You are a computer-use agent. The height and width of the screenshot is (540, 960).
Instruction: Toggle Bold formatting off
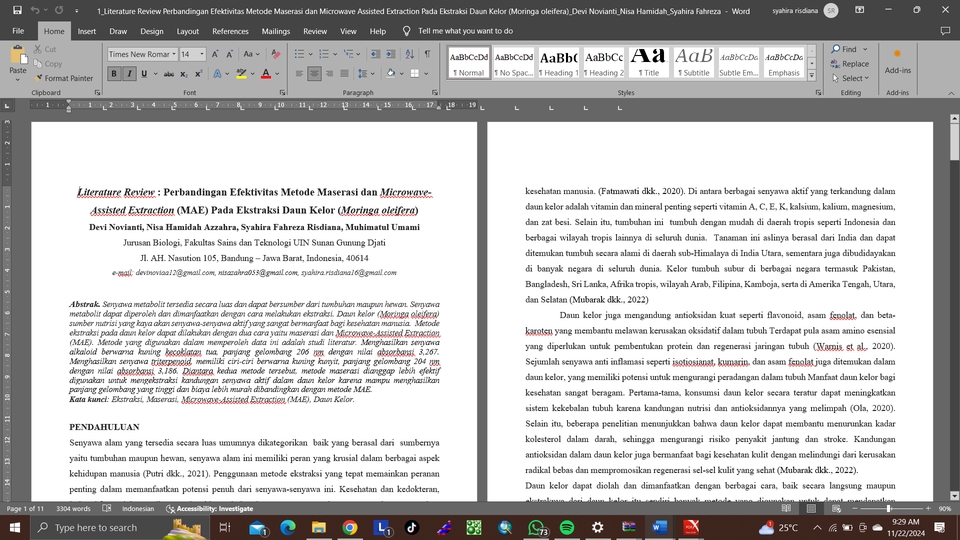(114, 74)
